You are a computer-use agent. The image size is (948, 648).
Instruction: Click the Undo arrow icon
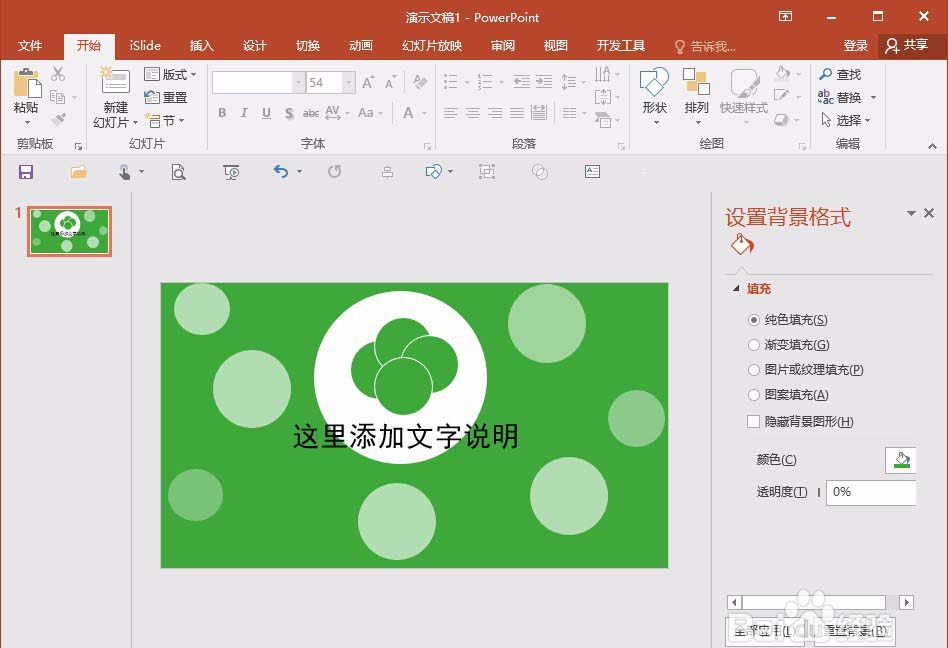281,172
